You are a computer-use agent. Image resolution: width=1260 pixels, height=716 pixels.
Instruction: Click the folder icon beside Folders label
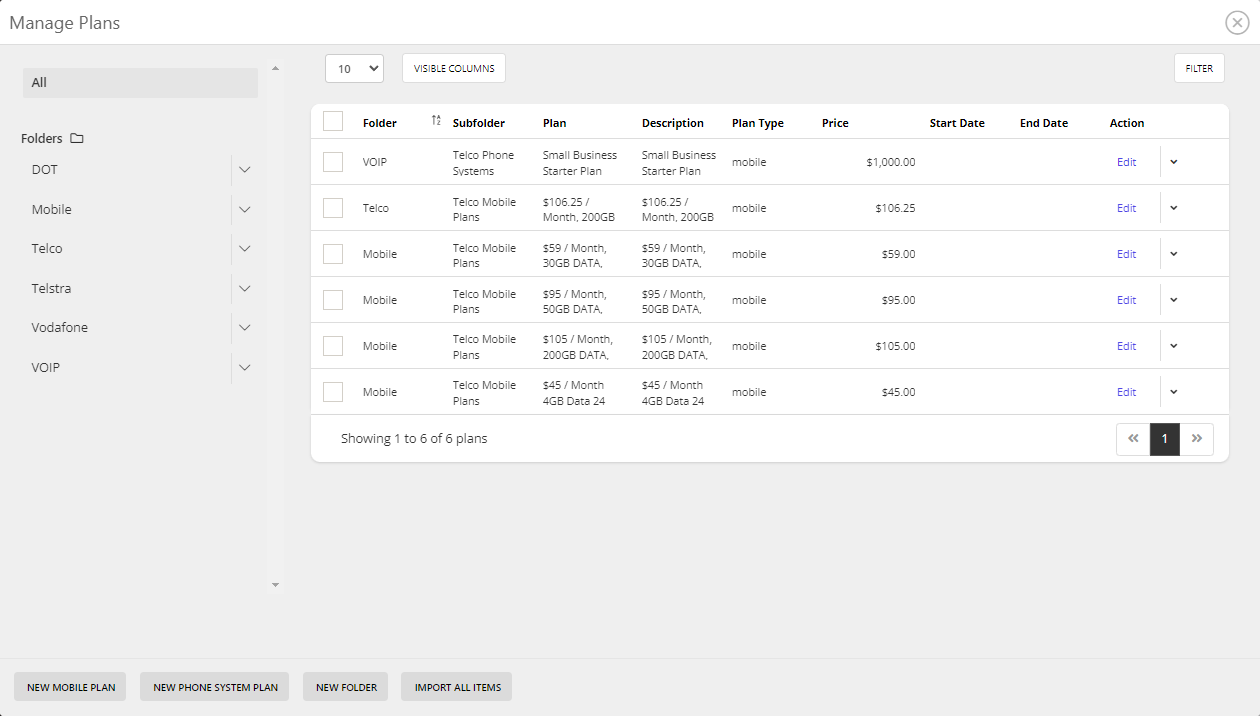[77, 139]
